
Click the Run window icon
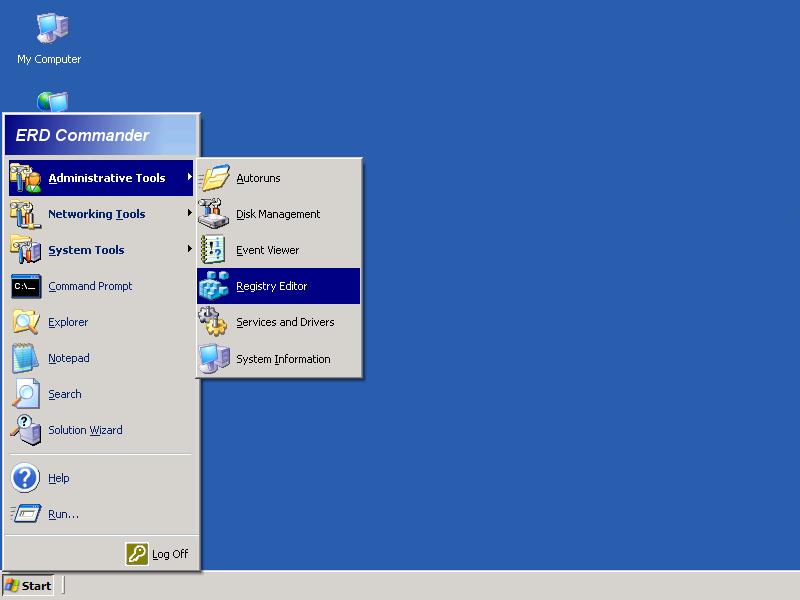tap(26, 513)
